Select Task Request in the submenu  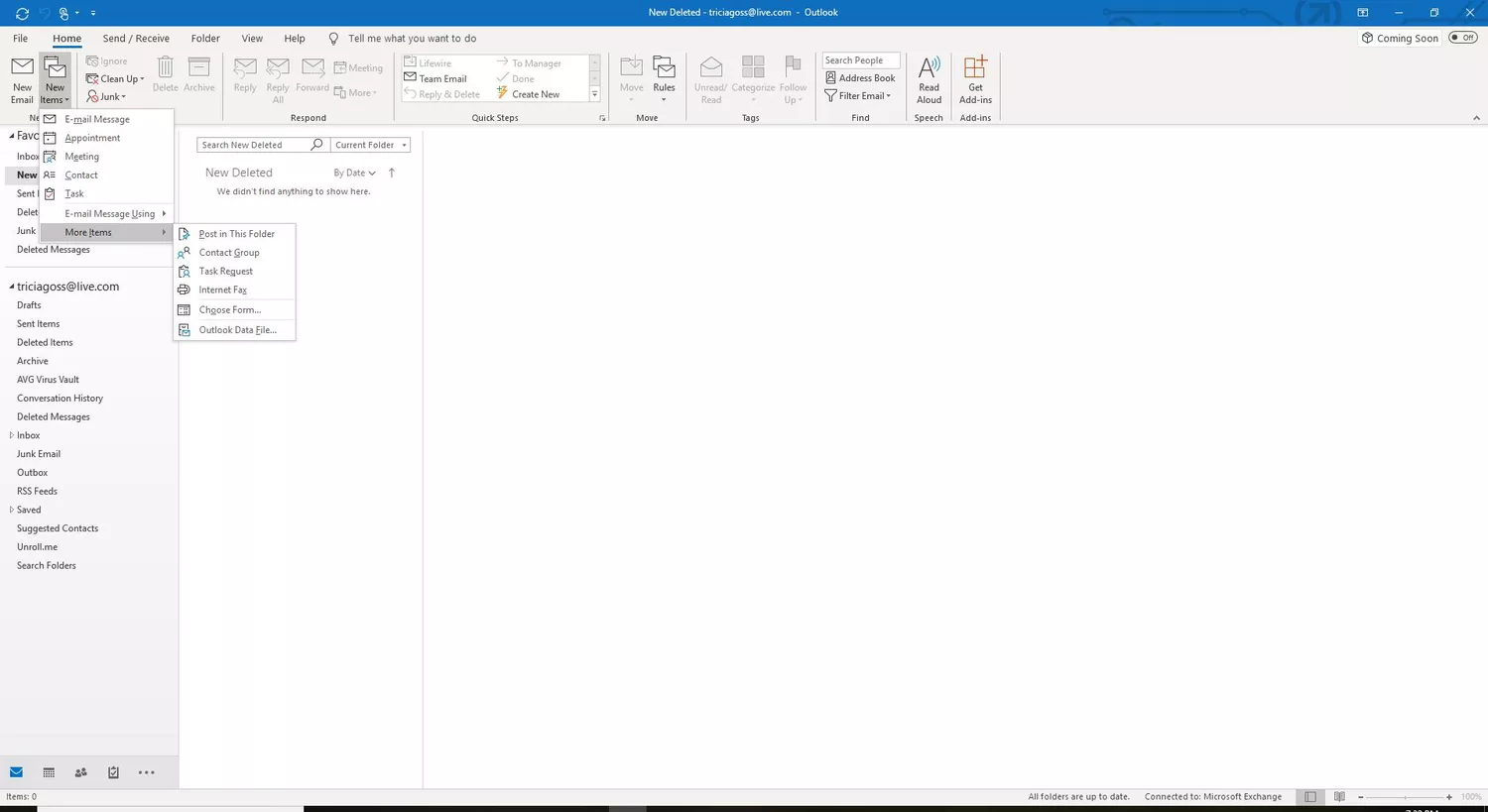coord(235,271)
